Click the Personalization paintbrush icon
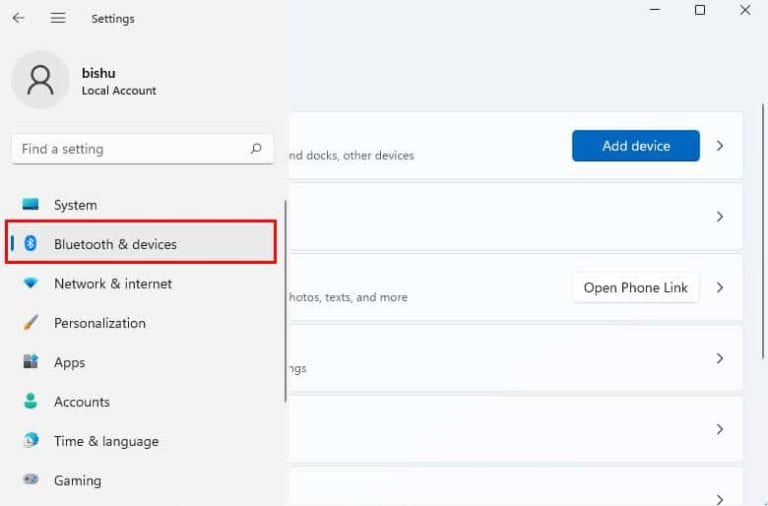Viewport: 768px width, 506px height. point(31,323)
